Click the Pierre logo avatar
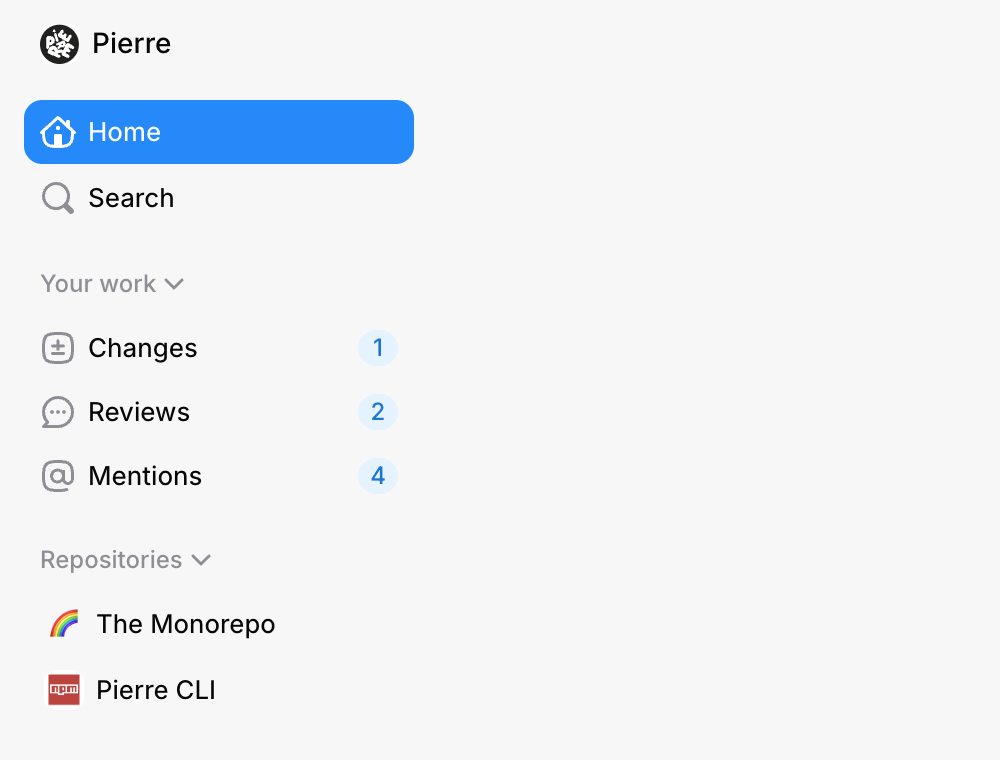 [60, 44]
